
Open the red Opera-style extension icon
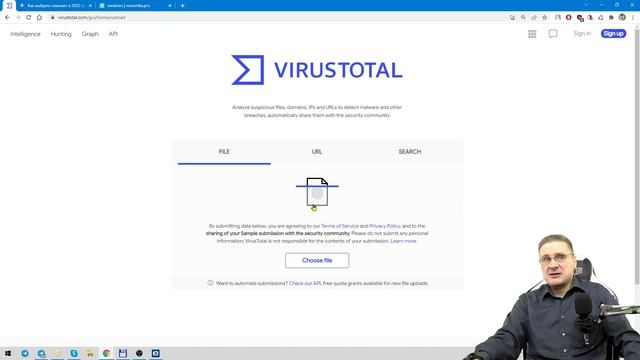pyautogui.click(x=569, y=18)
